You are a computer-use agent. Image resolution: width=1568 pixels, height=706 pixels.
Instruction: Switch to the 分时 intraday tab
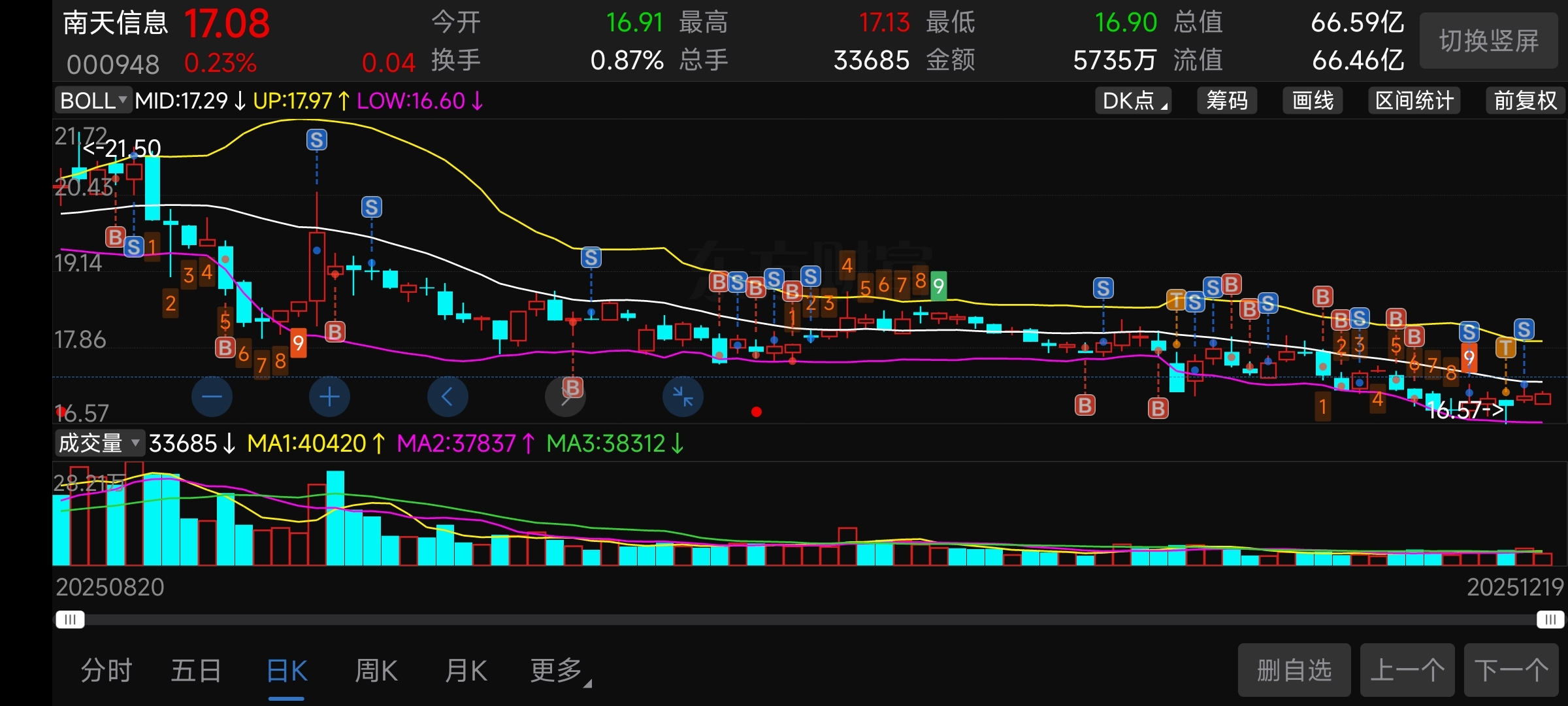106,671
